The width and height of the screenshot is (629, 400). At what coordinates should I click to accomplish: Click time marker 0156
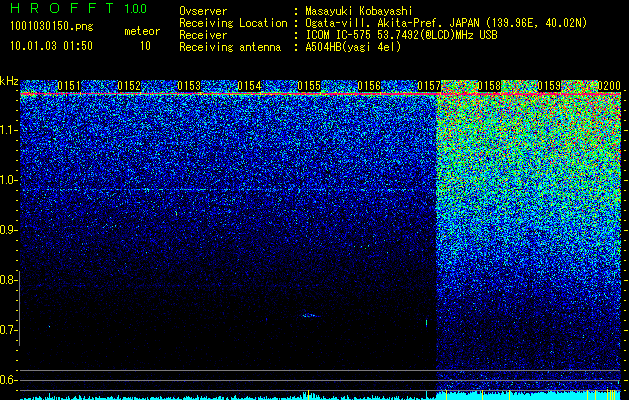369,86
